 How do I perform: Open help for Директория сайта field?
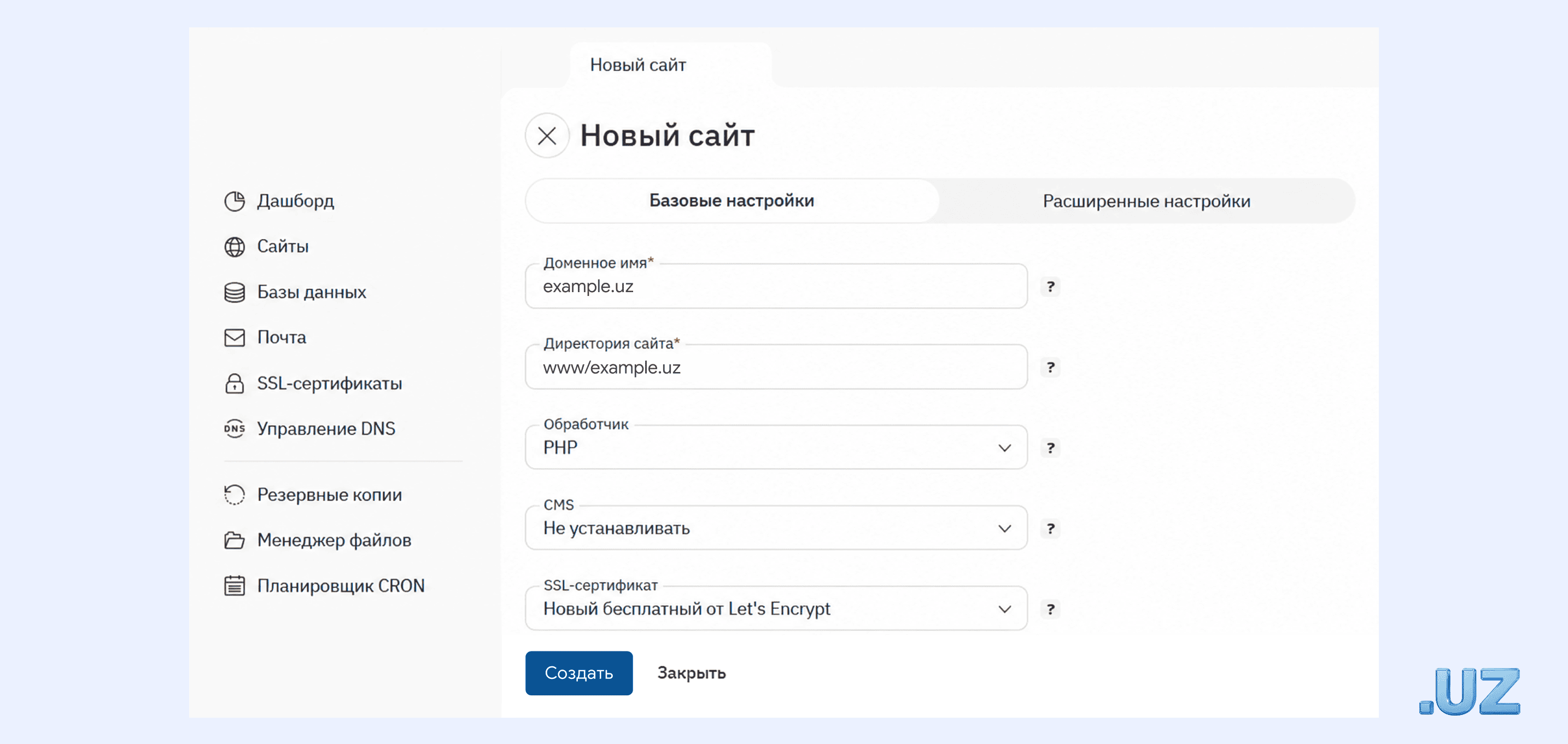tap(1051, 367)
